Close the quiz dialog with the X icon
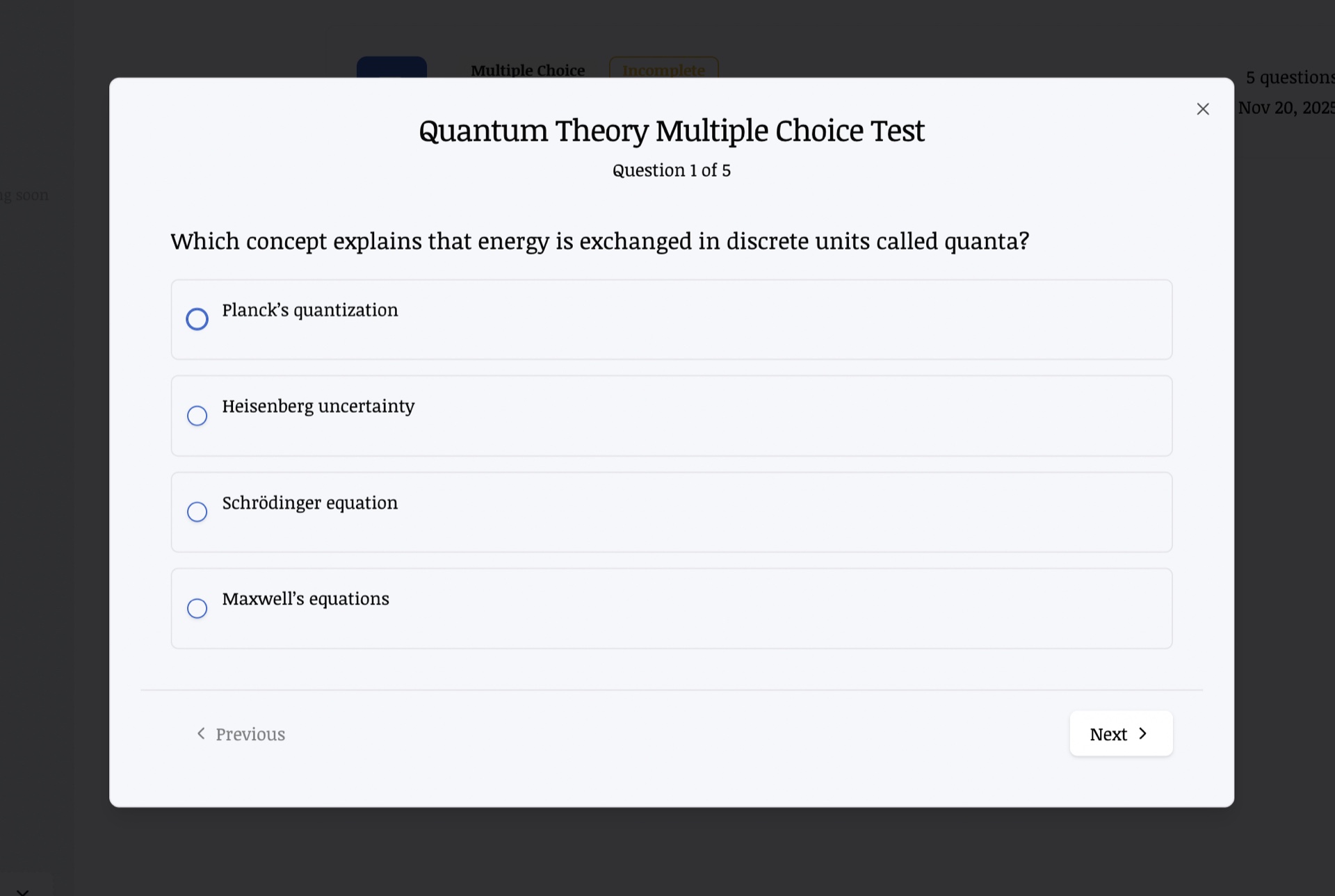The width and height of the screenshot is (1335, 896). tap(1203, 109)
